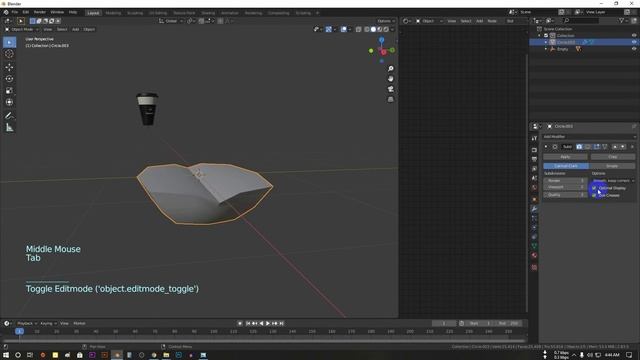Open the Render properties tab icon
The width and height of the screenshot is (640, 360).
click(534, 150)
